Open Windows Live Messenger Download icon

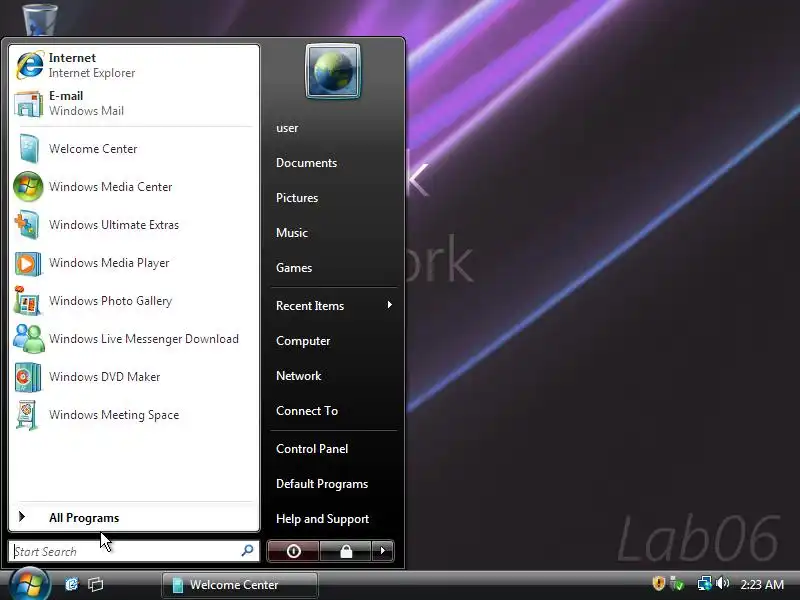tap(29, 339)
